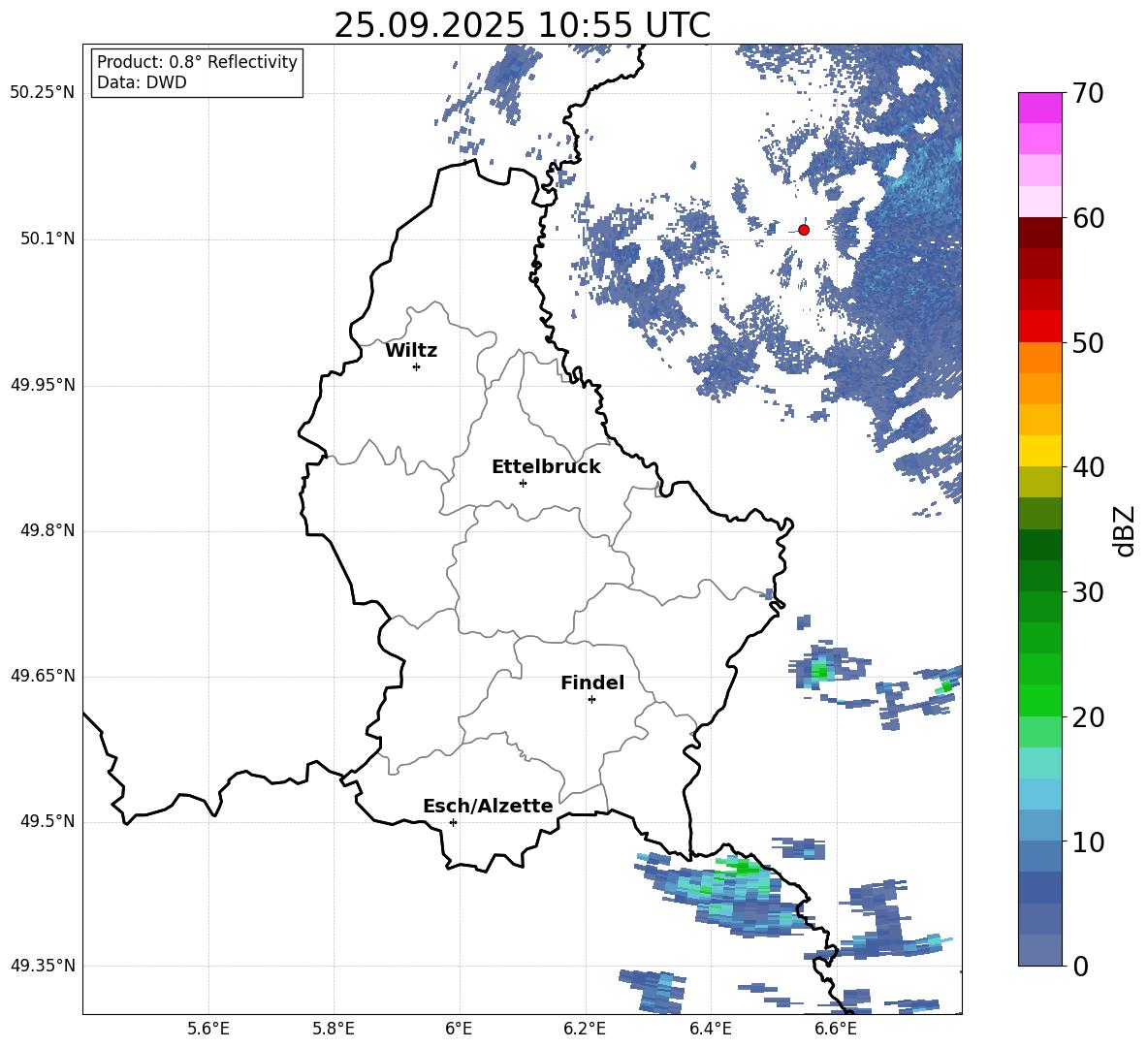Click the dBZ colorbar axis label

click(1125, 530)
